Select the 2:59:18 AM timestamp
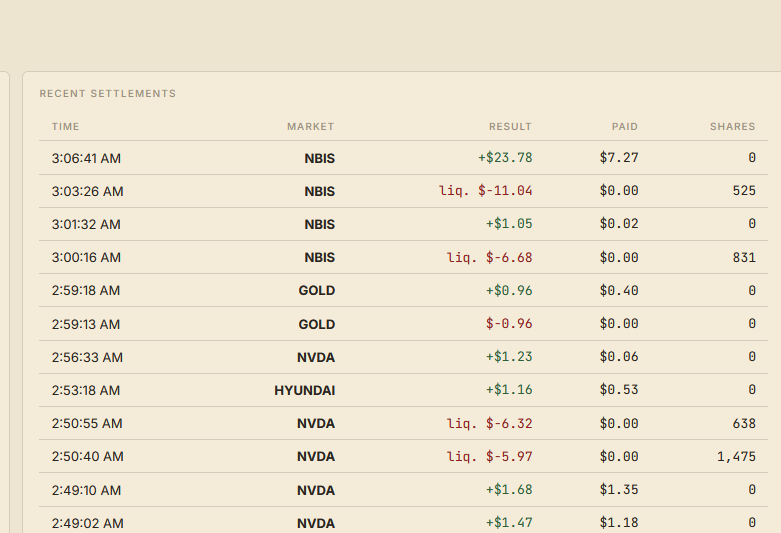The image size is (781, 533). [x=86, y=290]
